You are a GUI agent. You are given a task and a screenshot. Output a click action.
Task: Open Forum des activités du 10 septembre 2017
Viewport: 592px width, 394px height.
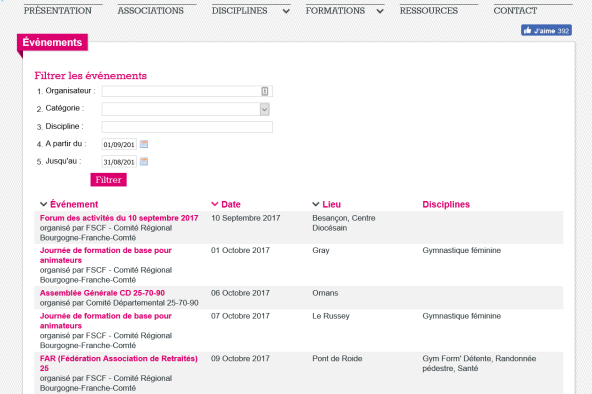point(119,218)
